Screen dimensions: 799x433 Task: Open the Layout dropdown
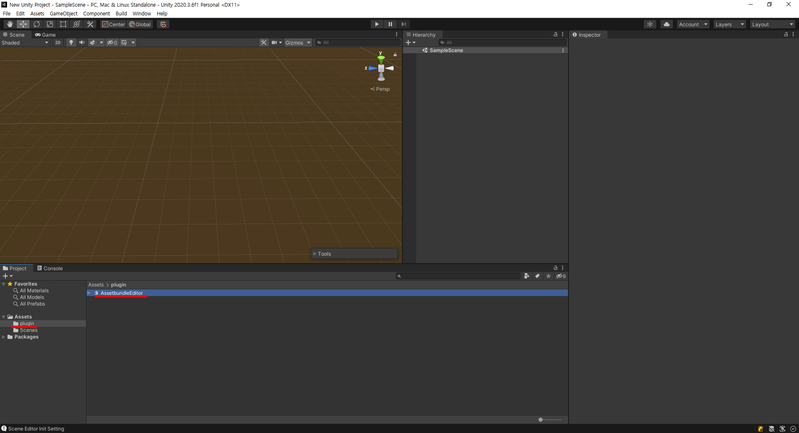pos(771,24)
